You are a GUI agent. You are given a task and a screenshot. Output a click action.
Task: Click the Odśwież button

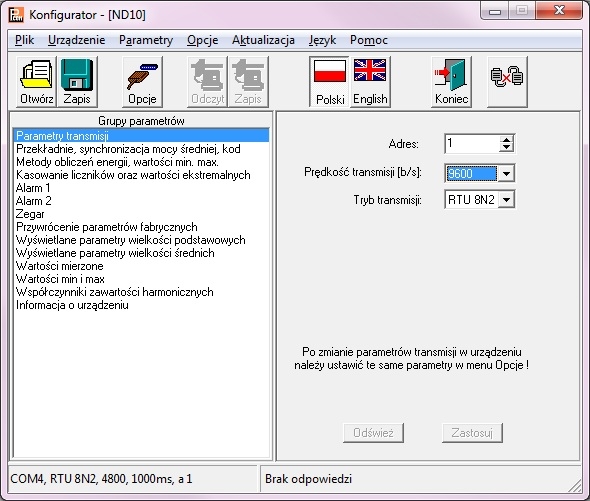373,433
